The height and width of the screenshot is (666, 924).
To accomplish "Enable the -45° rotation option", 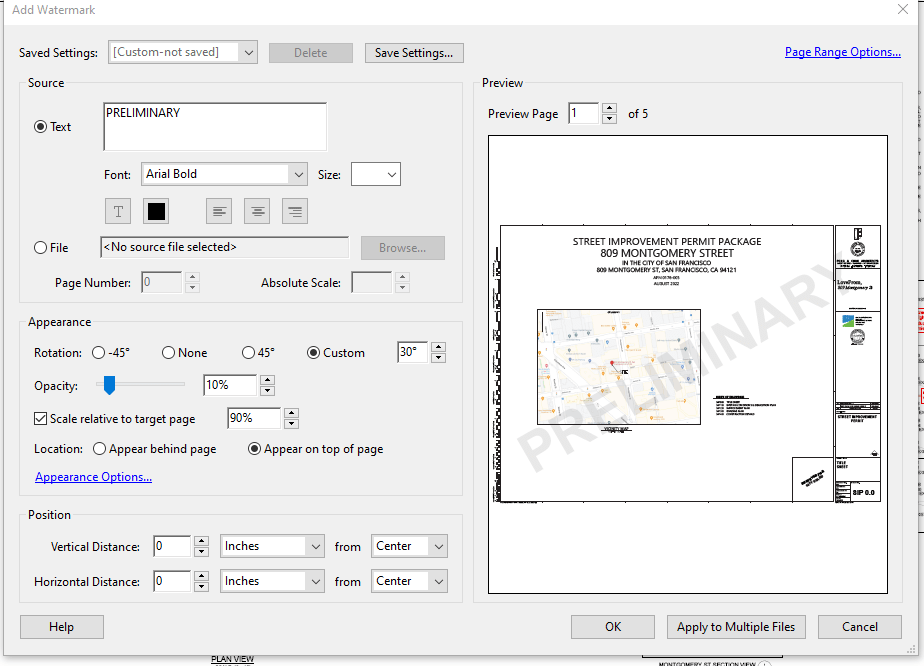I will click(x=97, y=352).
